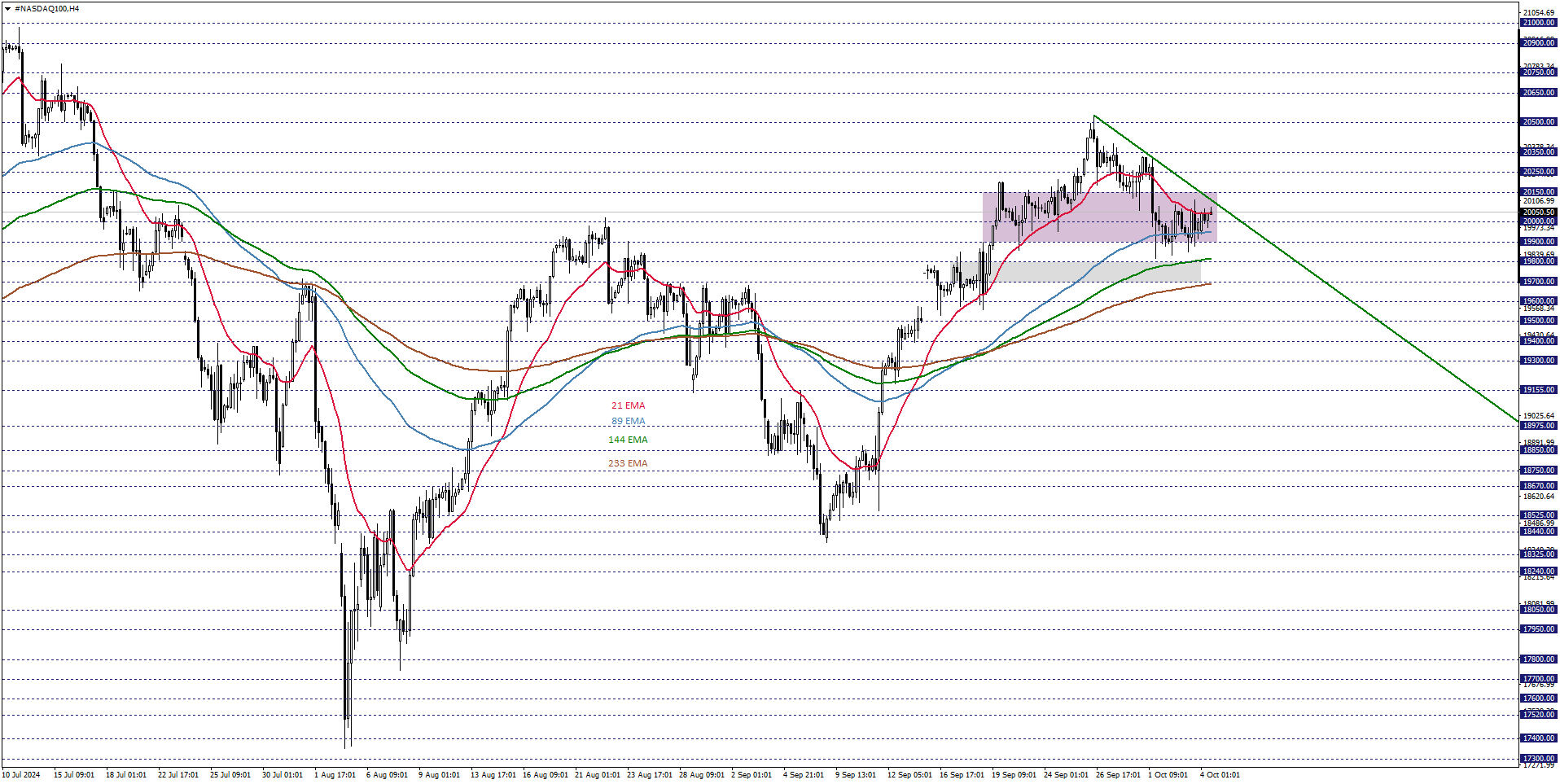Click the 19700.00 price level label

click(1539, 282)
